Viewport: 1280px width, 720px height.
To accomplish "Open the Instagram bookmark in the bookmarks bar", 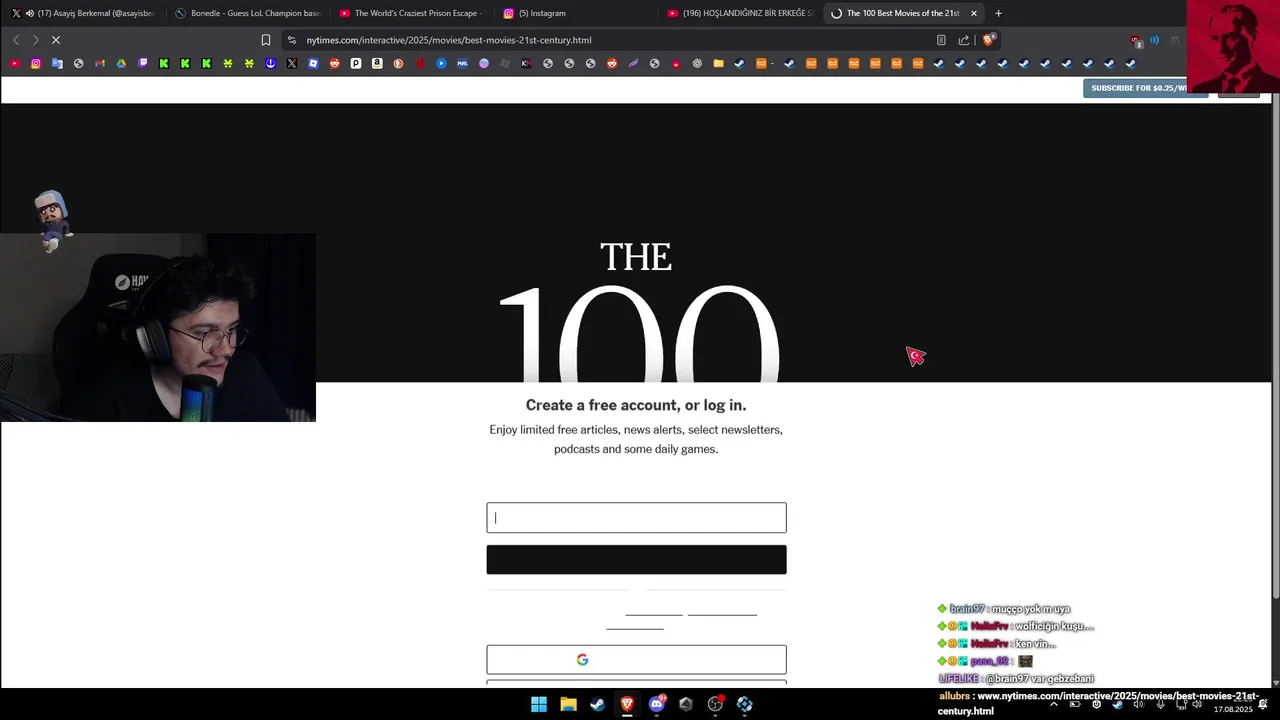I will (x=36, y=63).
